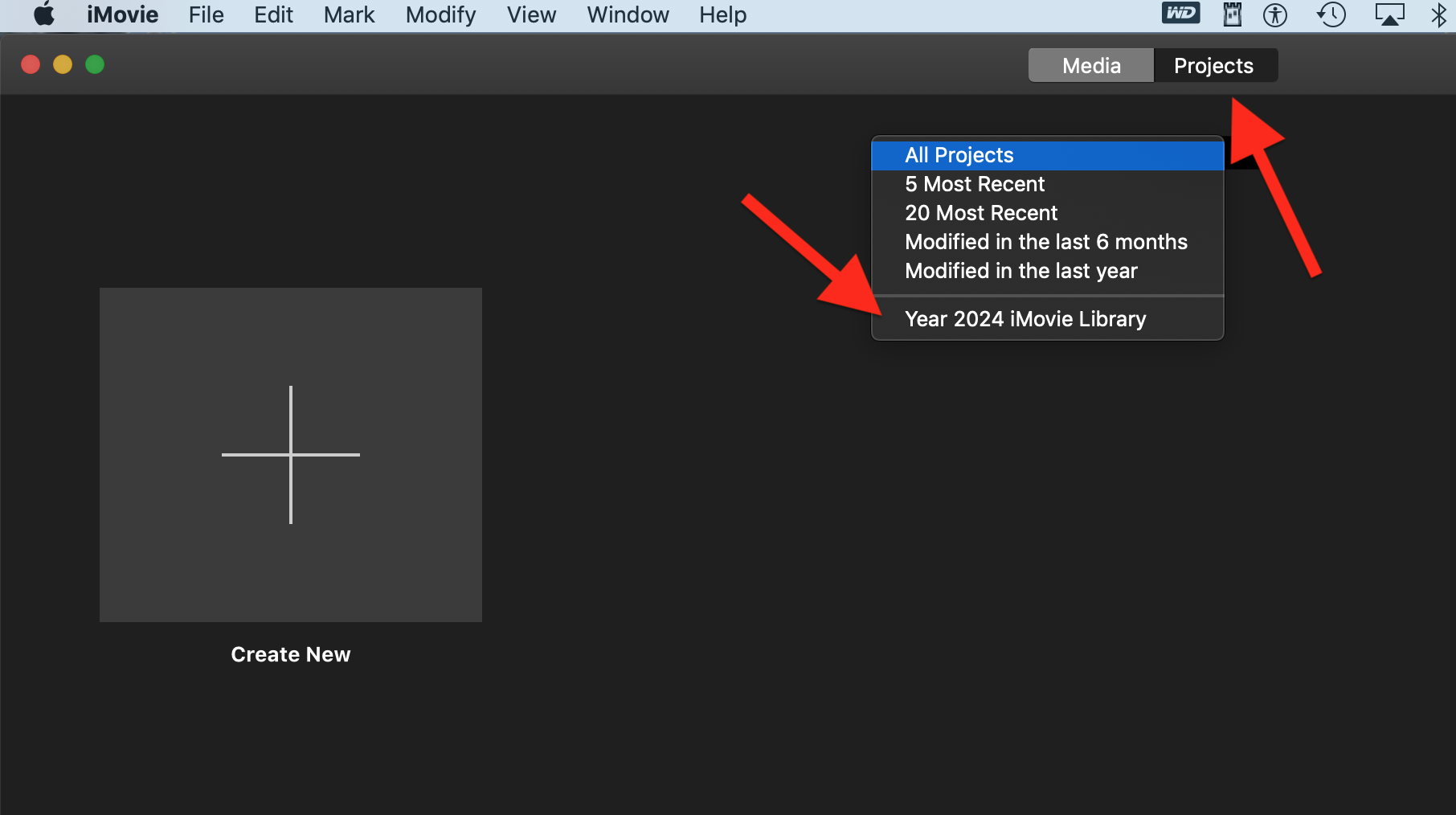This screenshot has width=1456, height=815.
Task: Open the Mark menu
Action: click(350, 14)
